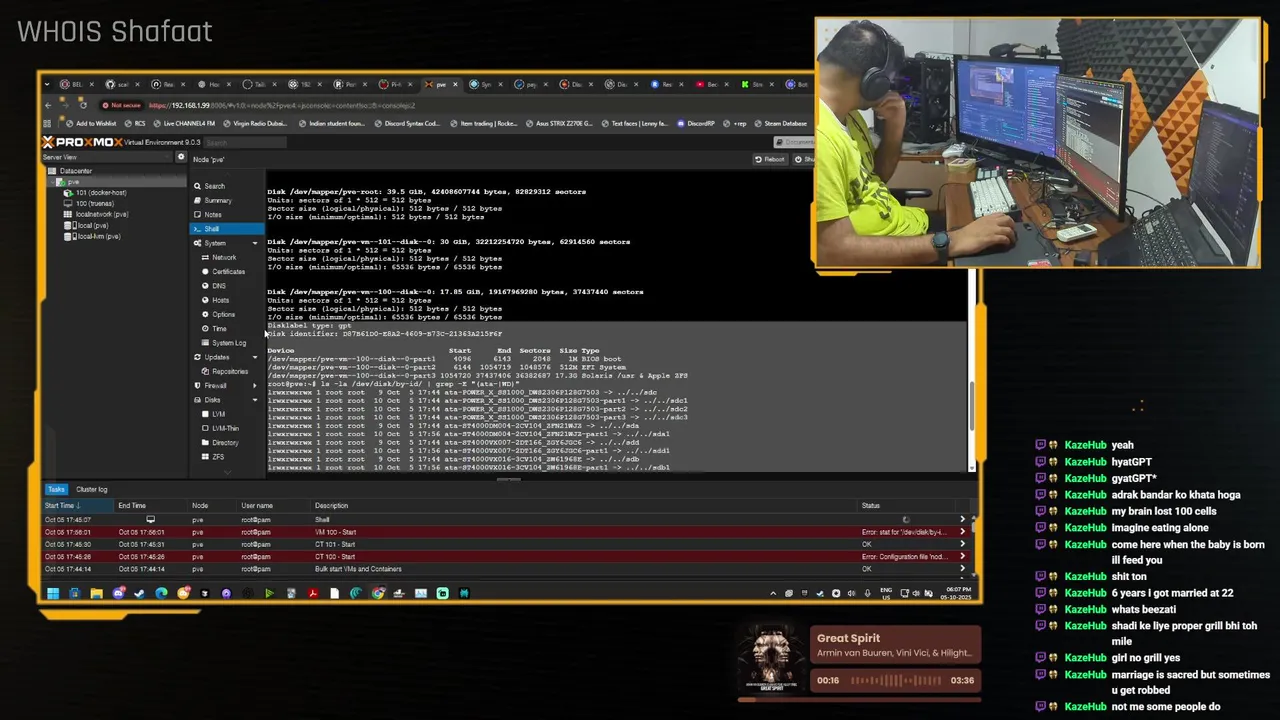Expand the Bulk start VMs task row
The width and height of the screenshot is (1280, 720).
point(962,569)
